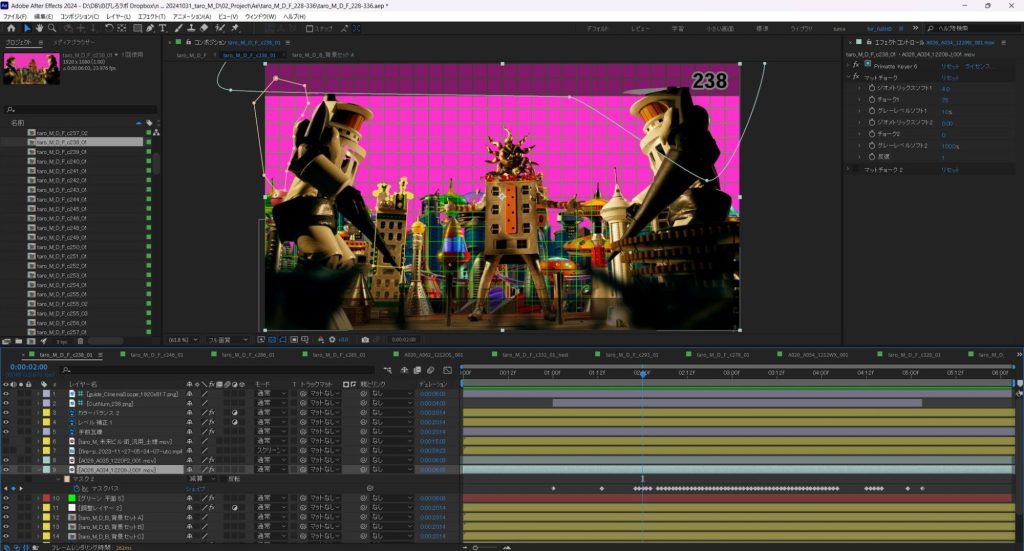Click layer 10 red label color swatch
The image size is (1024, 551).
click(46, 498)
